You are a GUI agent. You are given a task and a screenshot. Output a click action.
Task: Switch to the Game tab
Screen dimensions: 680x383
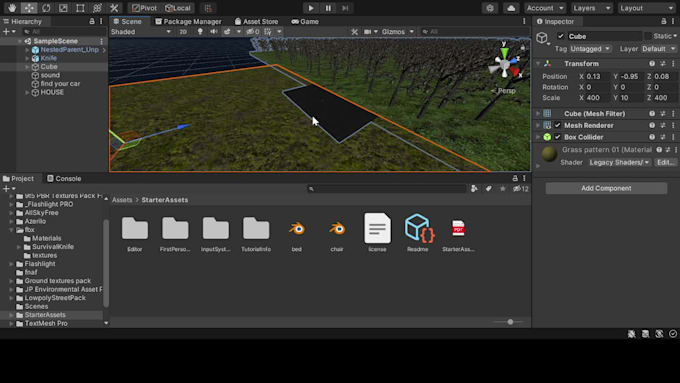click(305, 21)
